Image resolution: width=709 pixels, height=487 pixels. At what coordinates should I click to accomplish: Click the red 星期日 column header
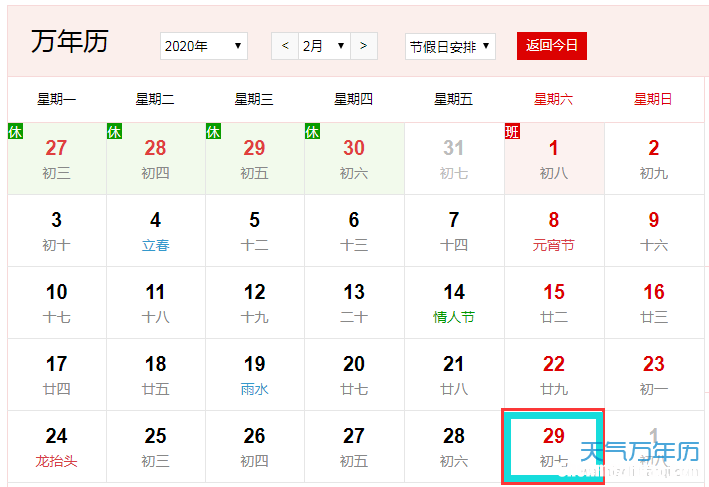(653, 99)
